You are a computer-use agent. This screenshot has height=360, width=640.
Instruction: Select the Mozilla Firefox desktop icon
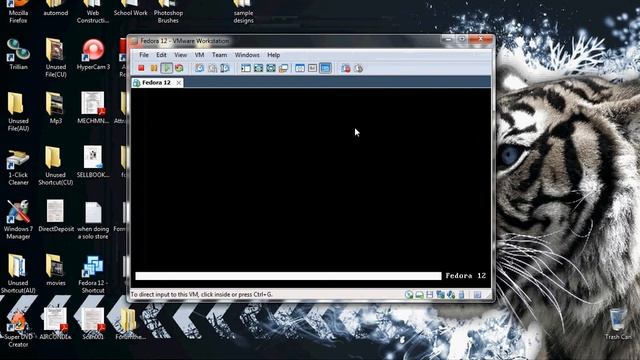click(x=18, y=11)
